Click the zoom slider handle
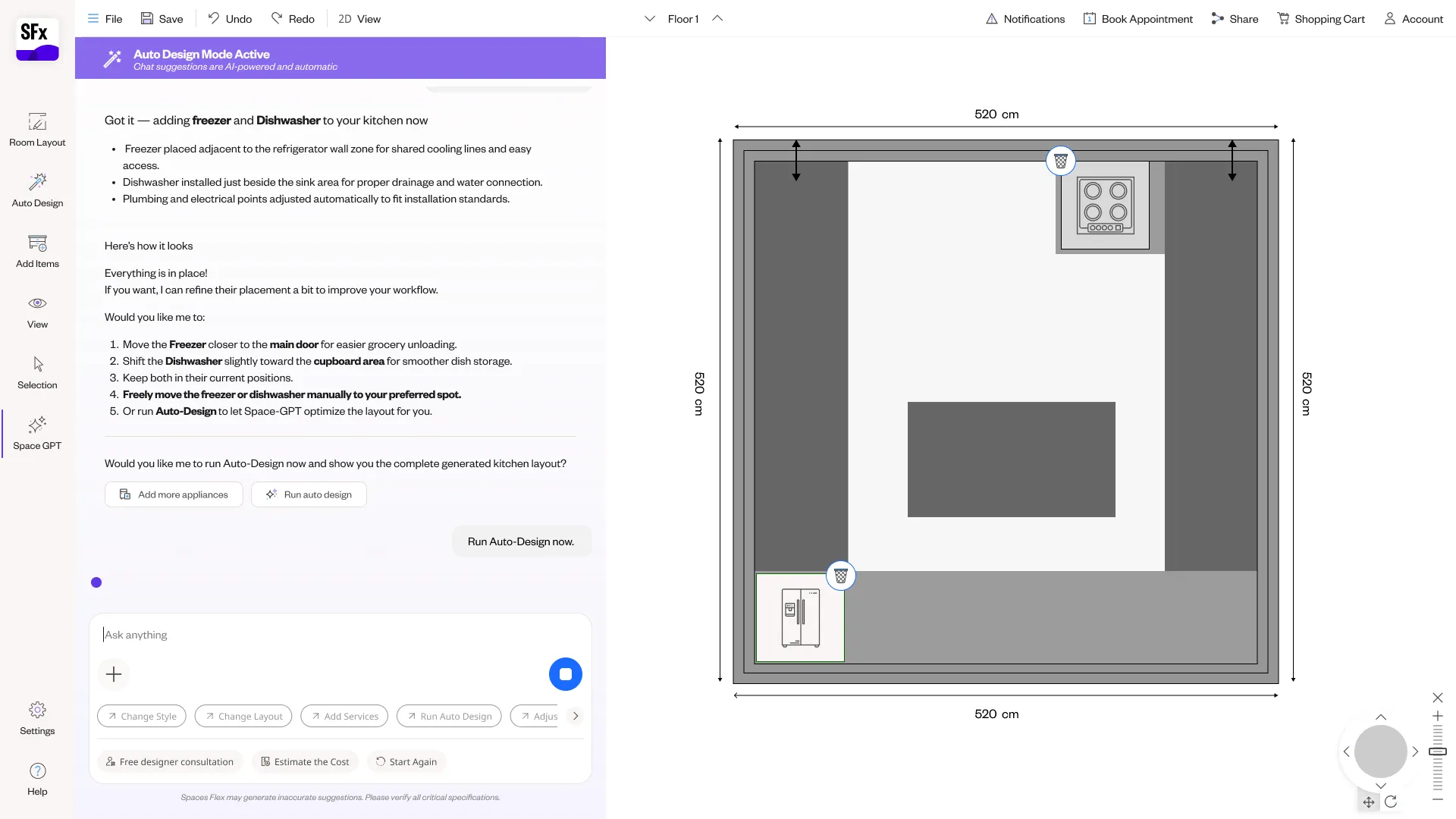1456x819 pixels. [1438, 752]
